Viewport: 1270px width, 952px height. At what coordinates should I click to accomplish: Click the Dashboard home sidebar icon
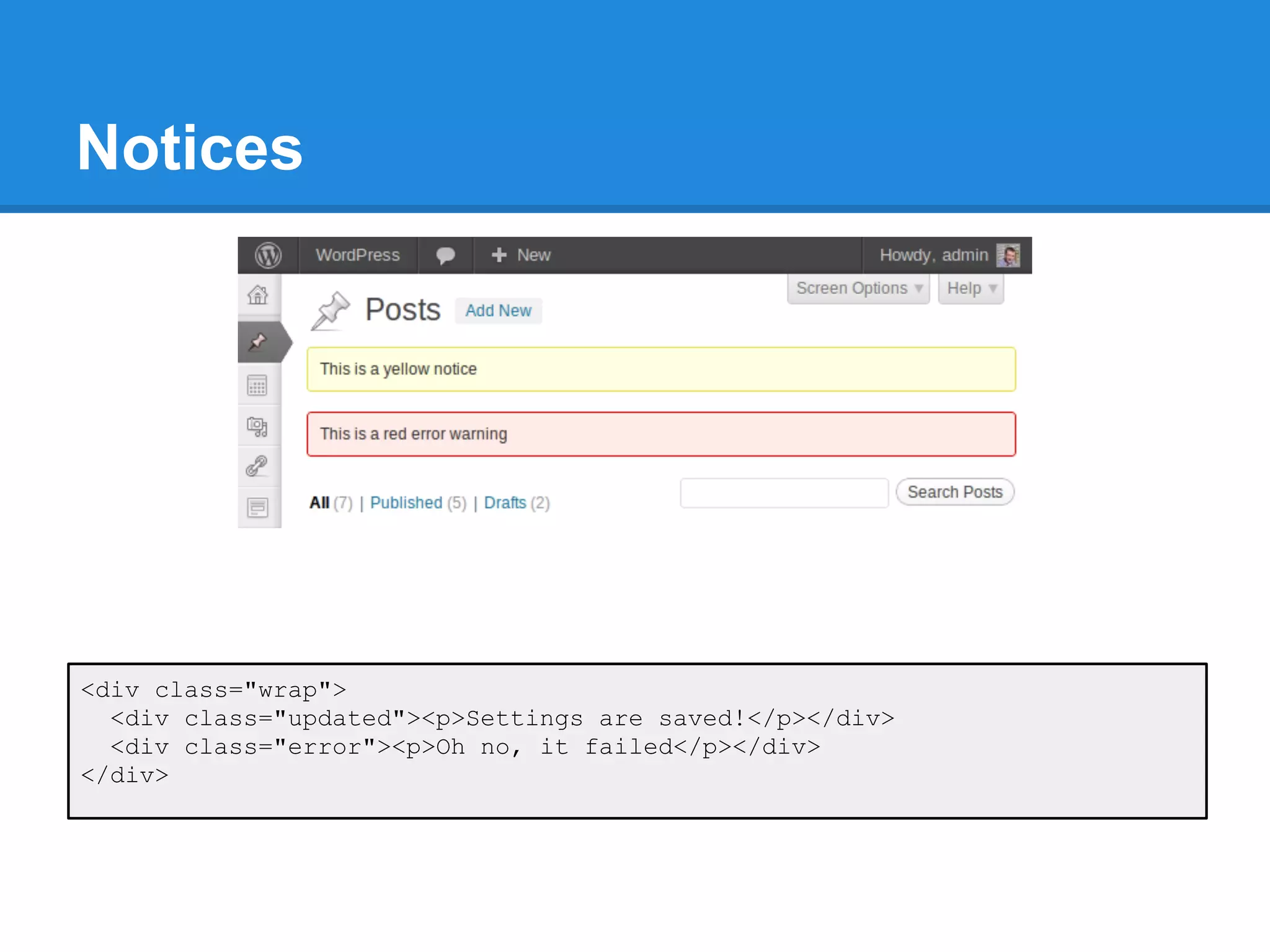point(258,295)
